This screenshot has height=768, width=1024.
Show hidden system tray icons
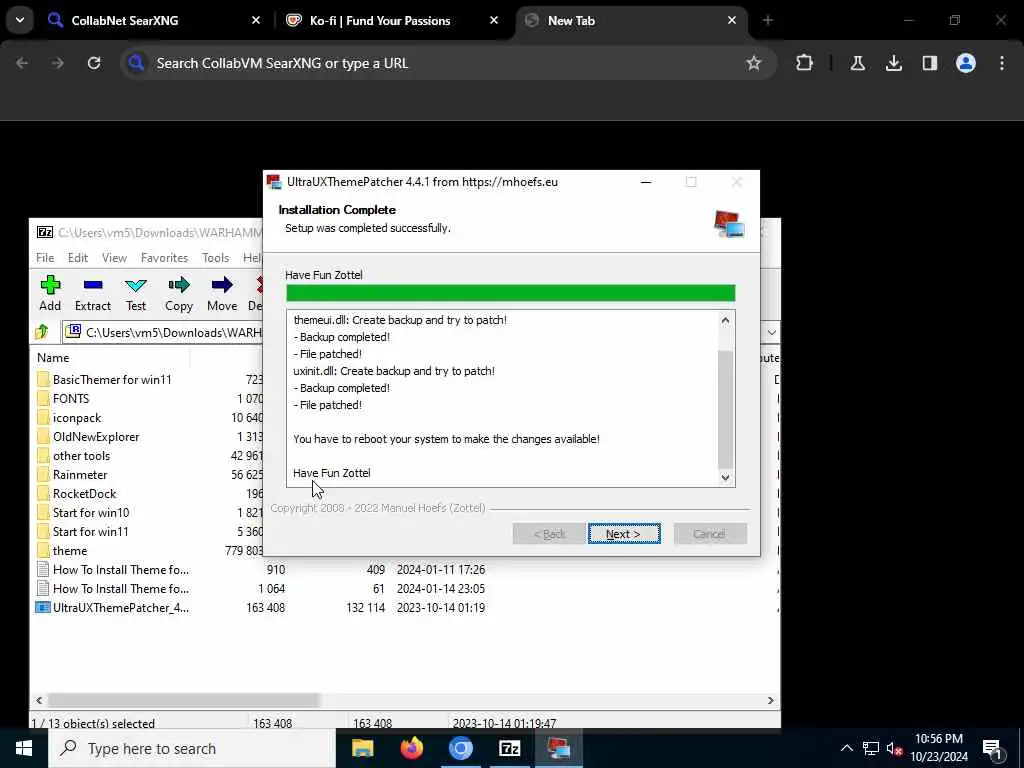tap(846, 748)
